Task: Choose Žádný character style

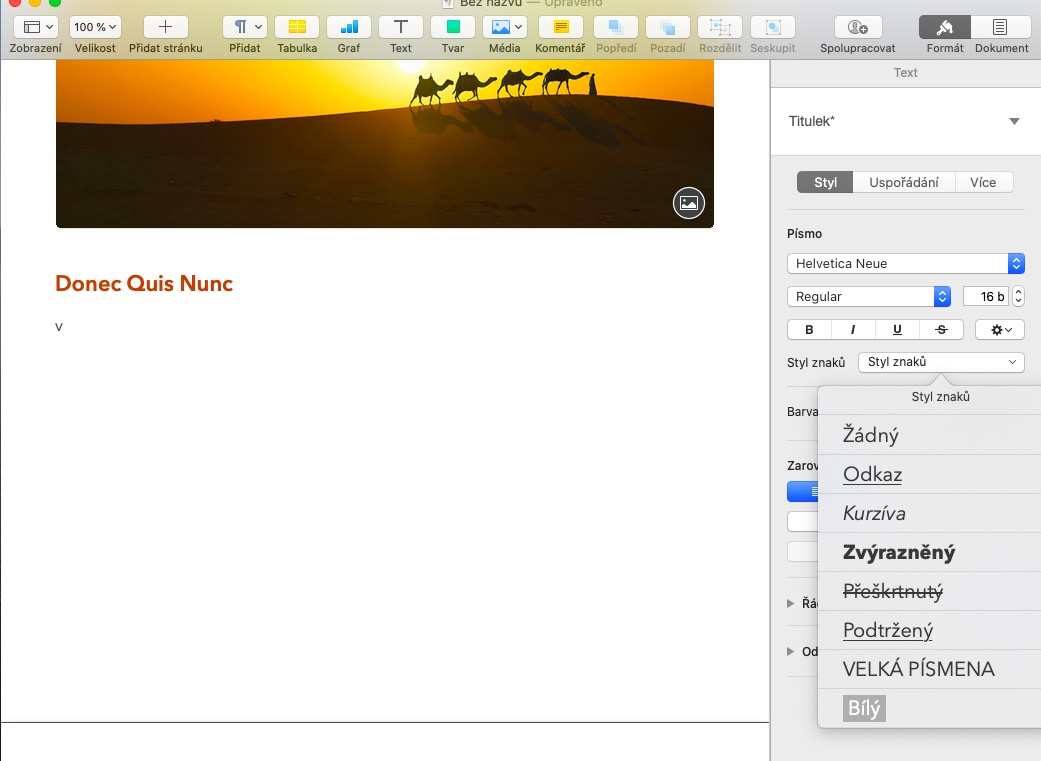Action: (x=929, y=435)
